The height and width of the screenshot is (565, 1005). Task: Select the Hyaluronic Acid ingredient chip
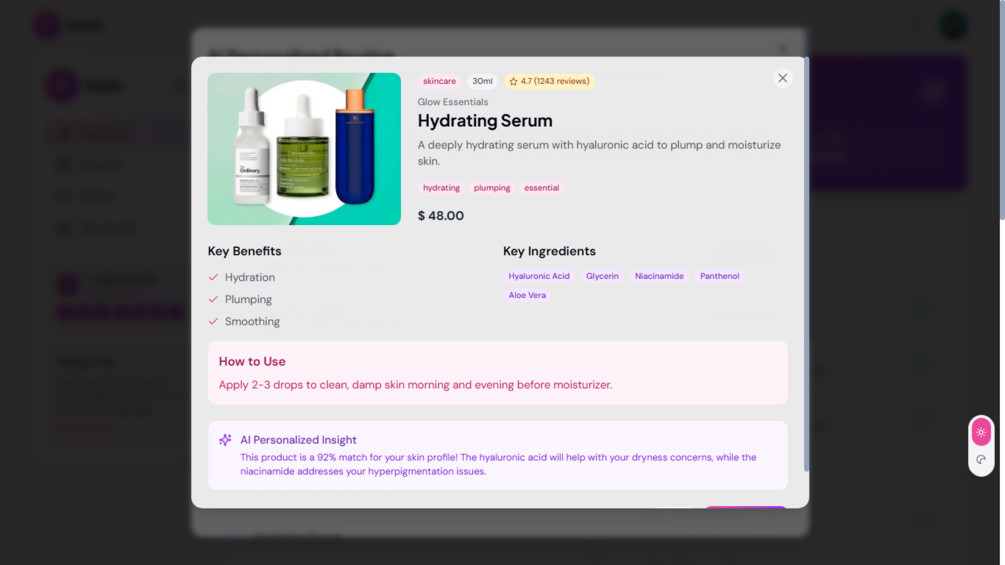[538, 276]
